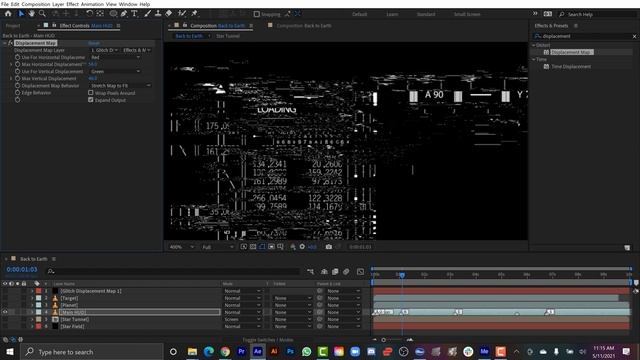The image size is (640, 360).
Task: Uncheck the Expand Output checkbox
Action: [91, 100]
